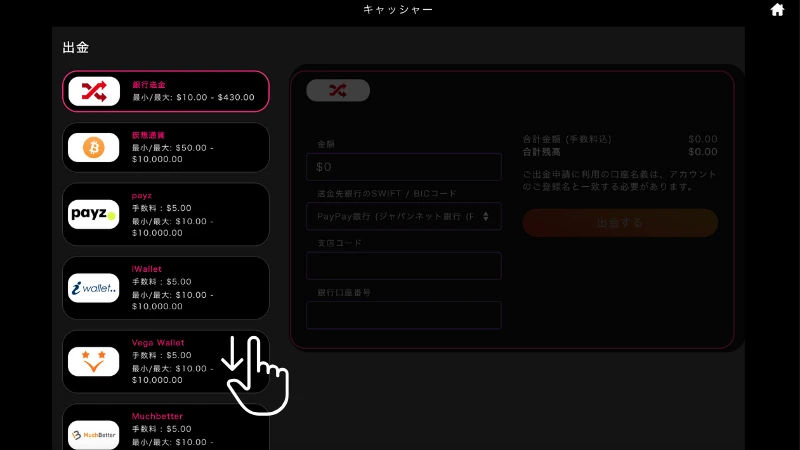
Task: Click bank transfer limits $10.00 - $430.00 text
Action: [x=193, y=97]
